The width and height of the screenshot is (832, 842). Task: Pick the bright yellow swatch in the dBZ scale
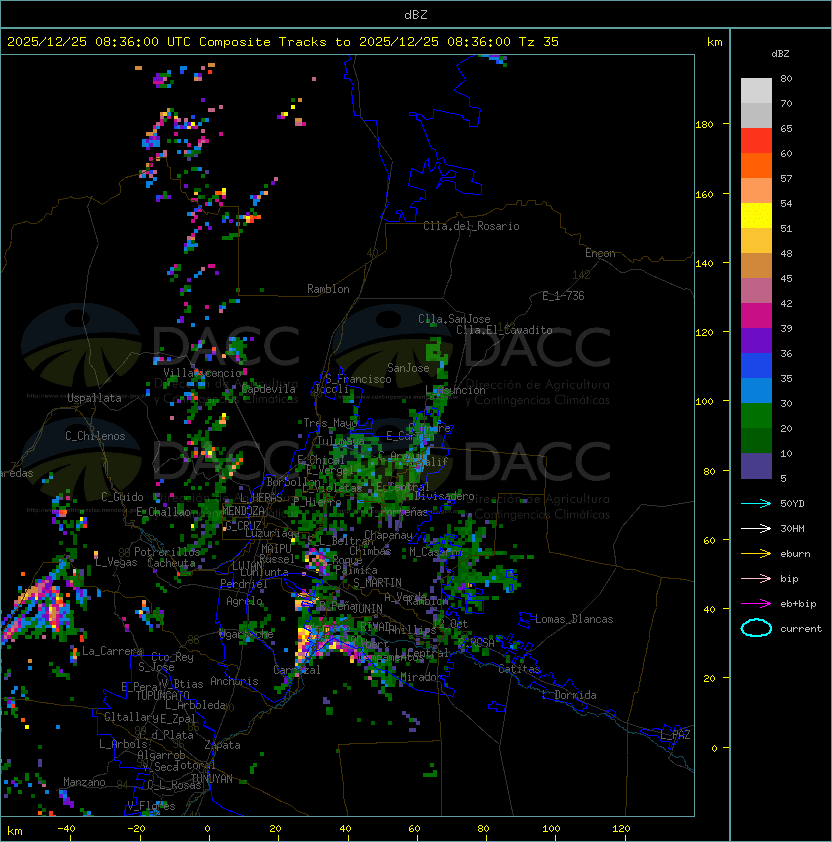pos(756,216)
